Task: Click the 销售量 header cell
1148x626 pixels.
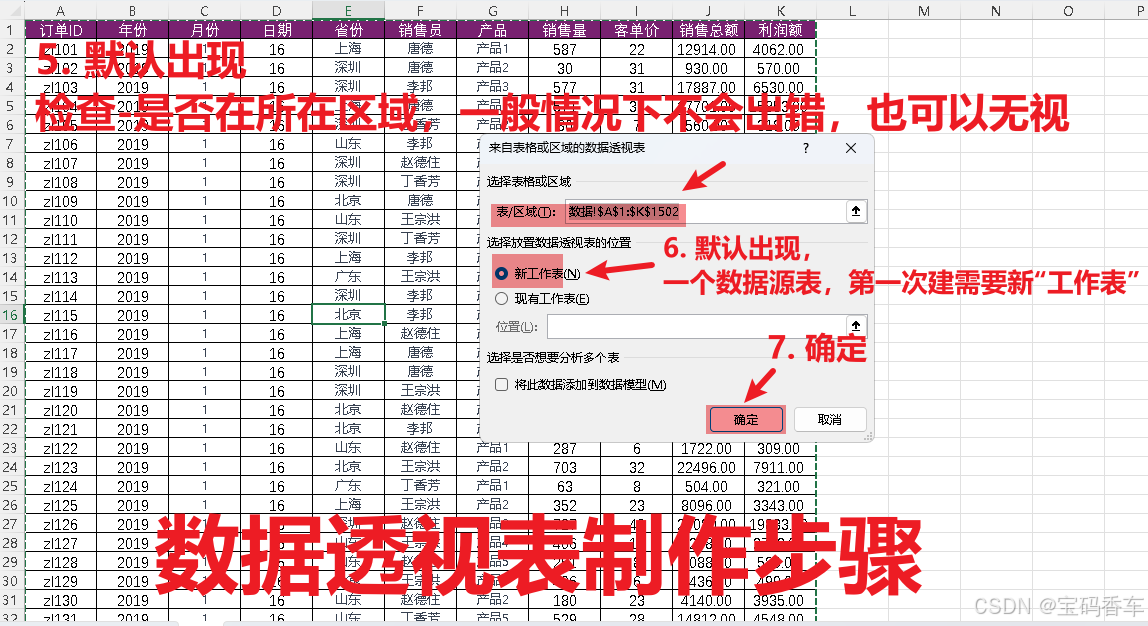Action: [x=564, y=30]
